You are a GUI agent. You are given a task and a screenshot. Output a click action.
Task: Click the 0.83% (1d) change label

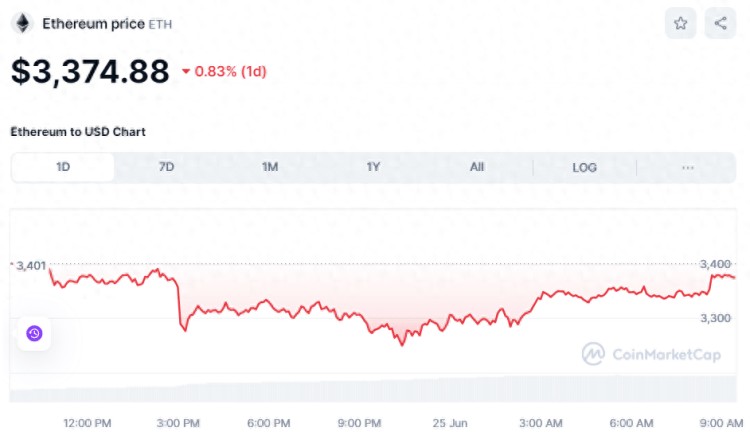pyautogui.click(x=231, y=71)
